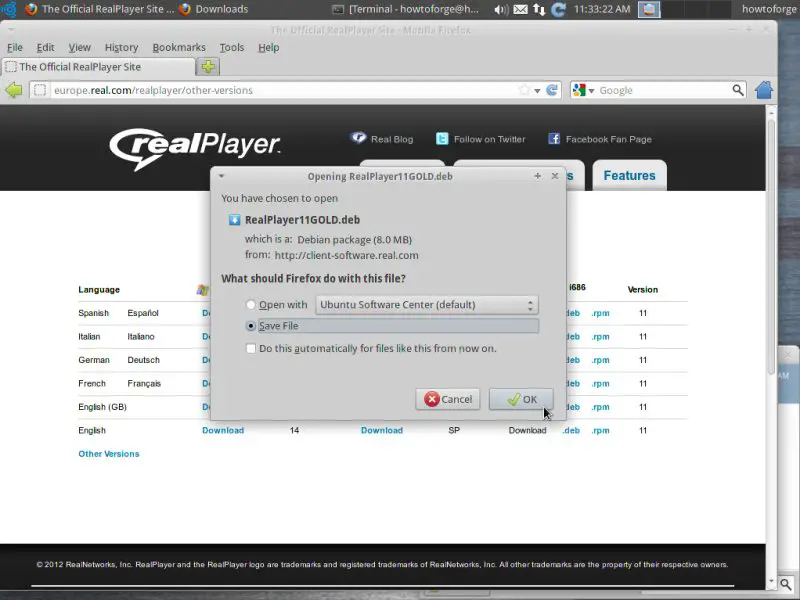Click the magnifier icon at the bottom-right corner
Image resolution: width=800 pixels, height=600 pixels.
pos(786,584)
